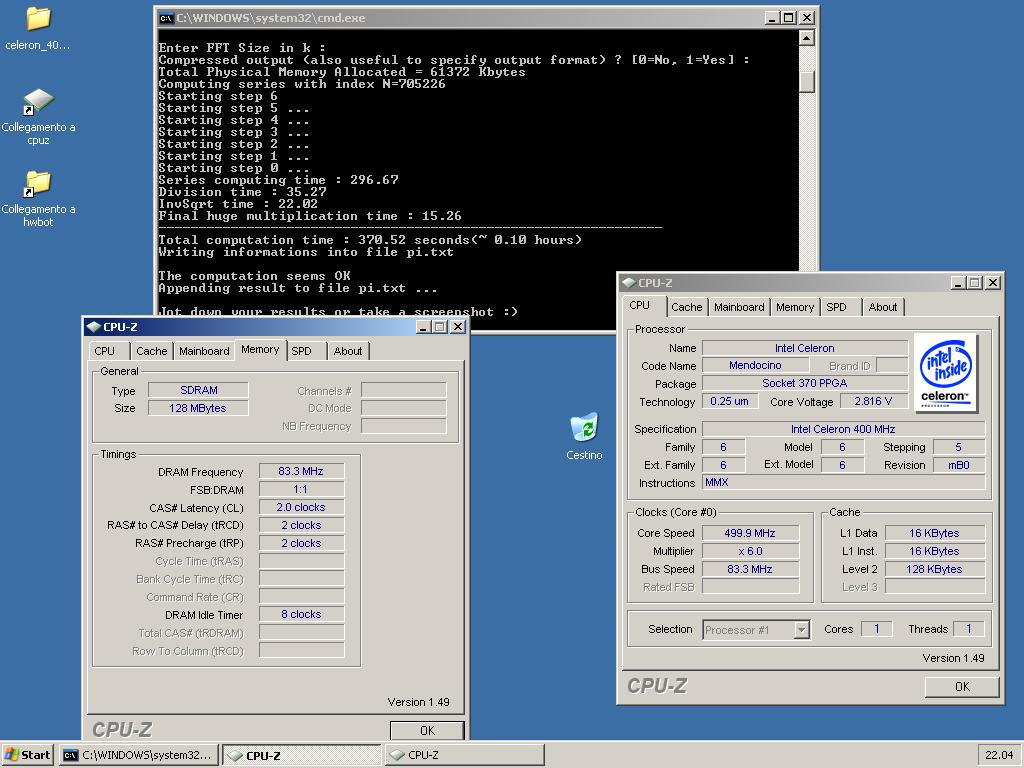Activate the second CPU-Z taskbar button

[464, 755]
